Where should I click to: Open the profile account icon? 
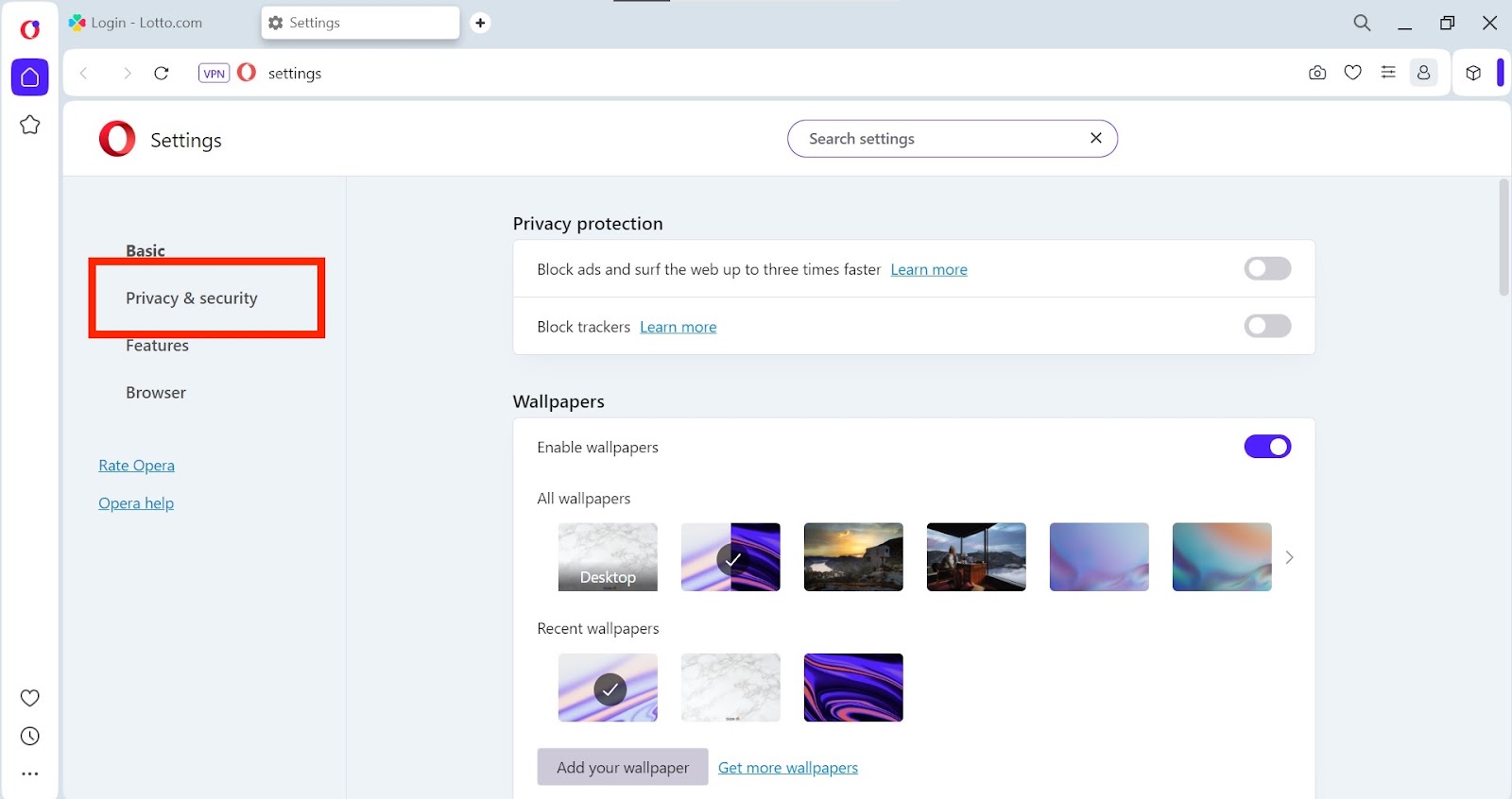pos(1423,73)
